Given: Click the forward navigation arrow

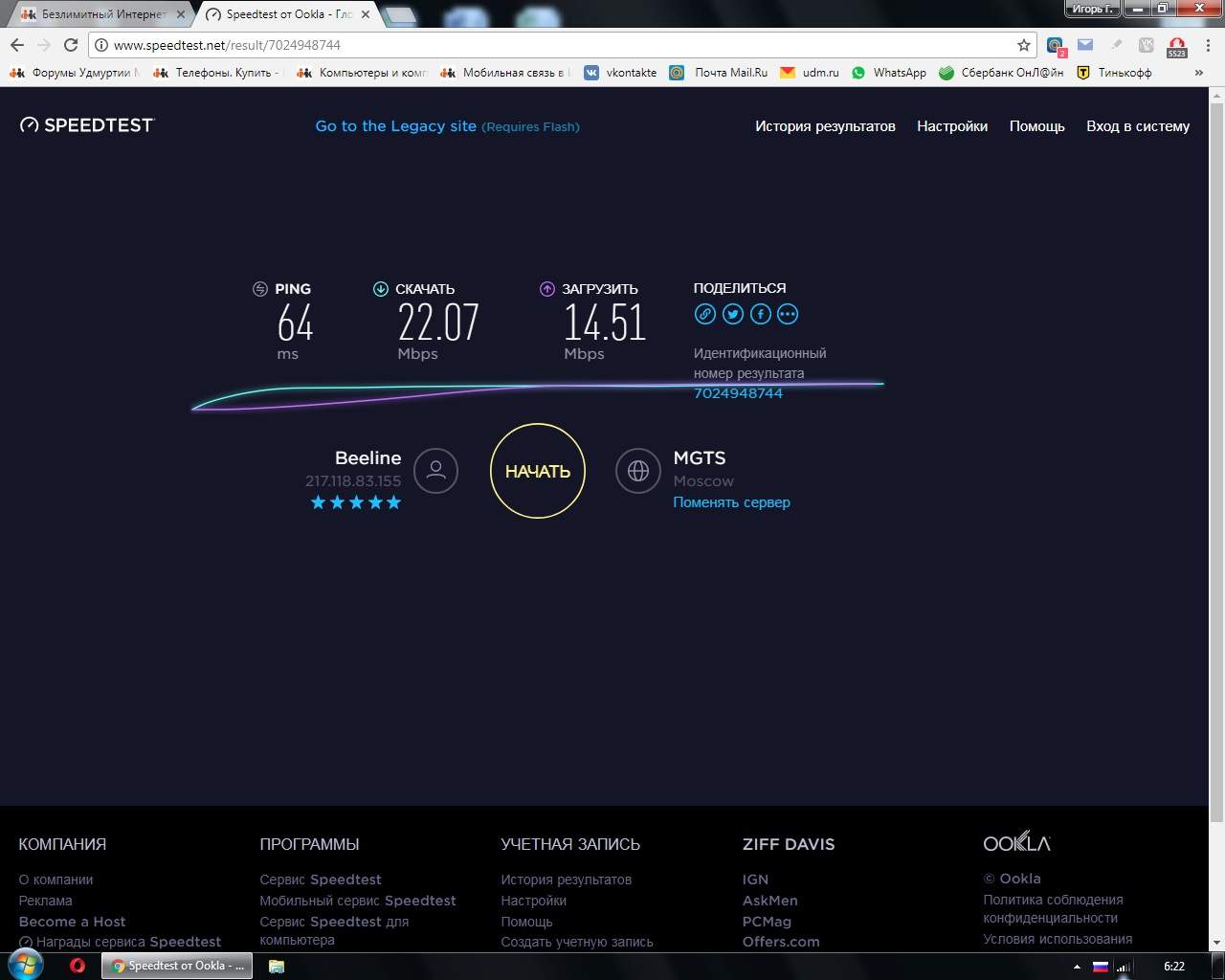Looking at the screenshot, I should (44, 45).
